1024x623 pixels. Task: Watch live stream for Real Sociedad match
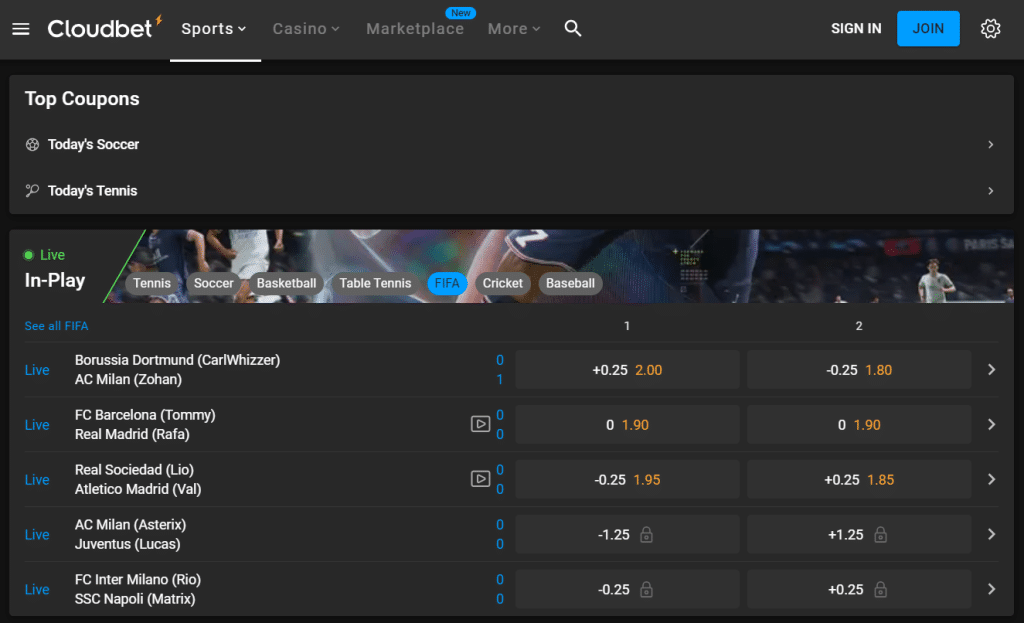480,479
